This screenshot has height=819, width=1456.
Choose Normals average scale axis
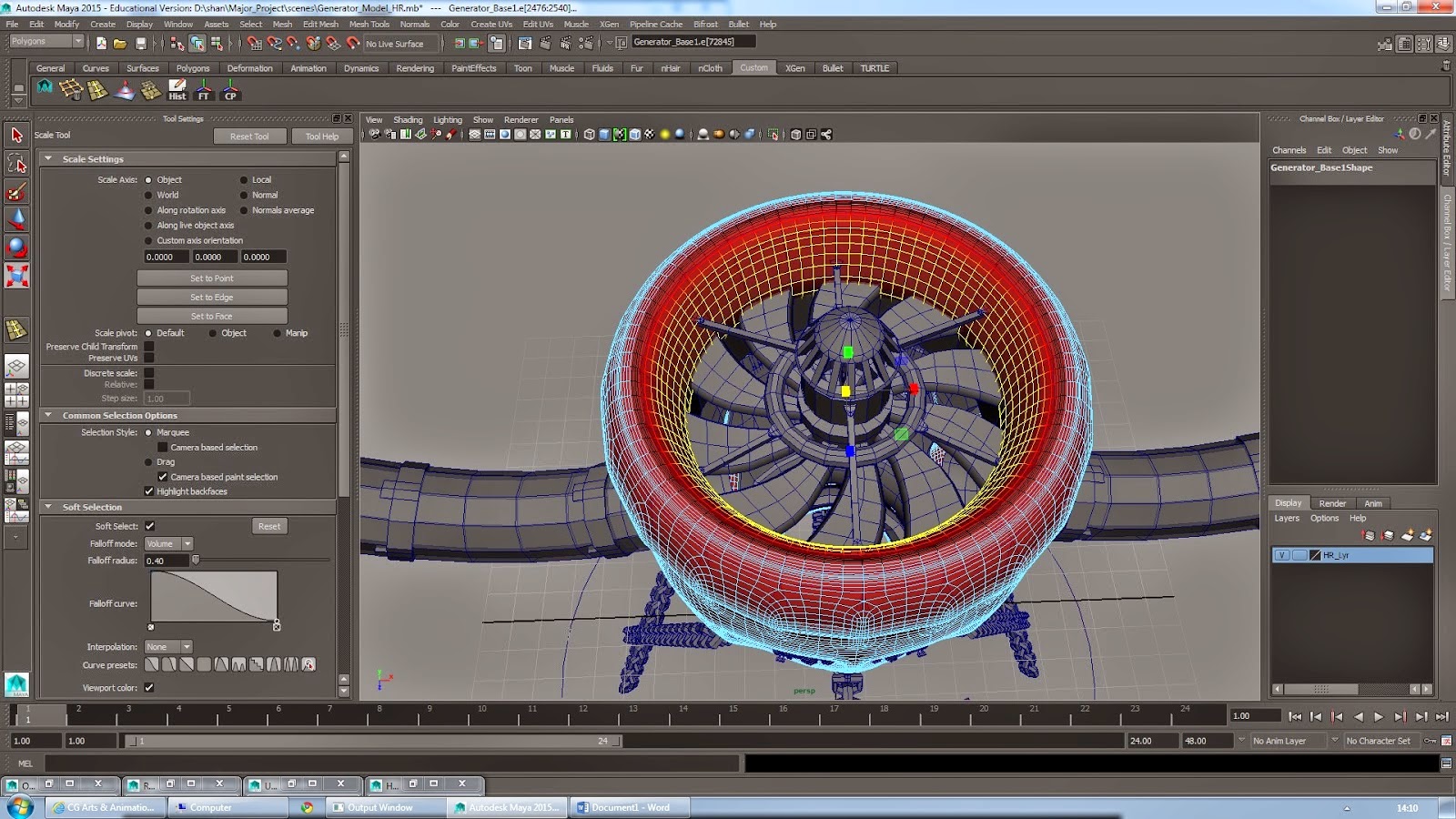[x=244, y=210]
